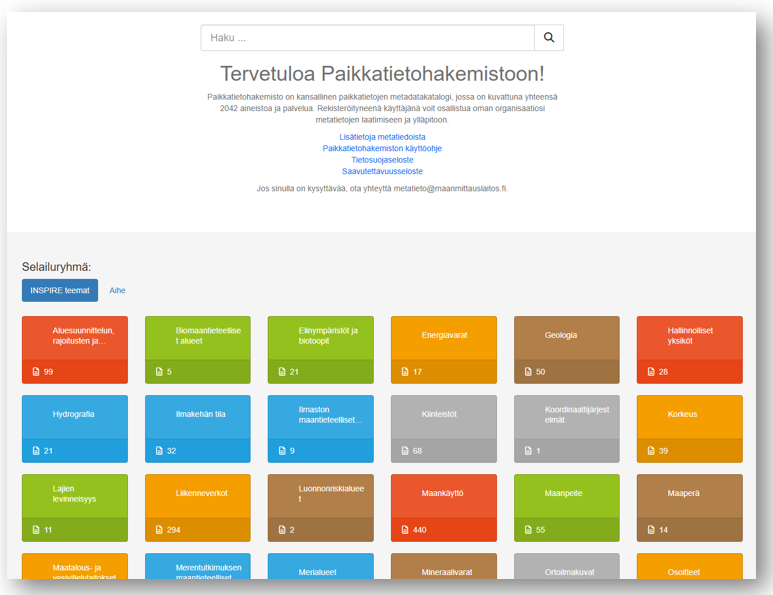Click document icon next to count 17
This screenshot has height=595, width=773.
(x=405, y=372)
